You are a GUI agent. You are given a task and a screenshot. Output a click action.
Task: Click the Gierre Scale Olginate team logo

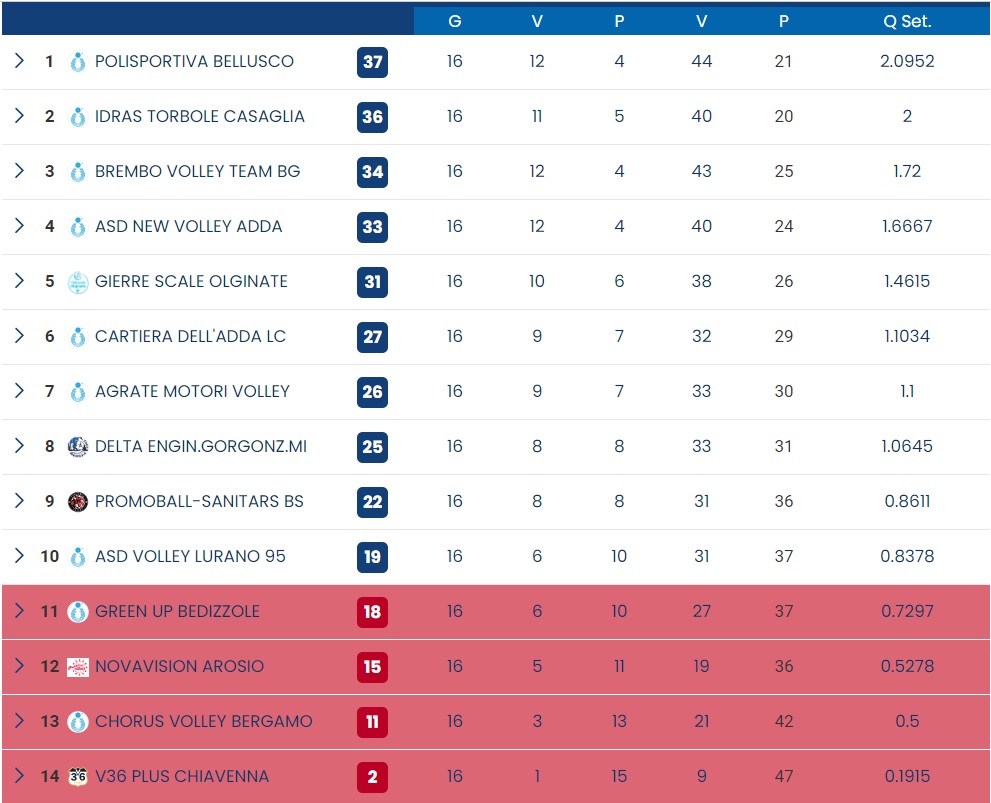pos(78,282)
